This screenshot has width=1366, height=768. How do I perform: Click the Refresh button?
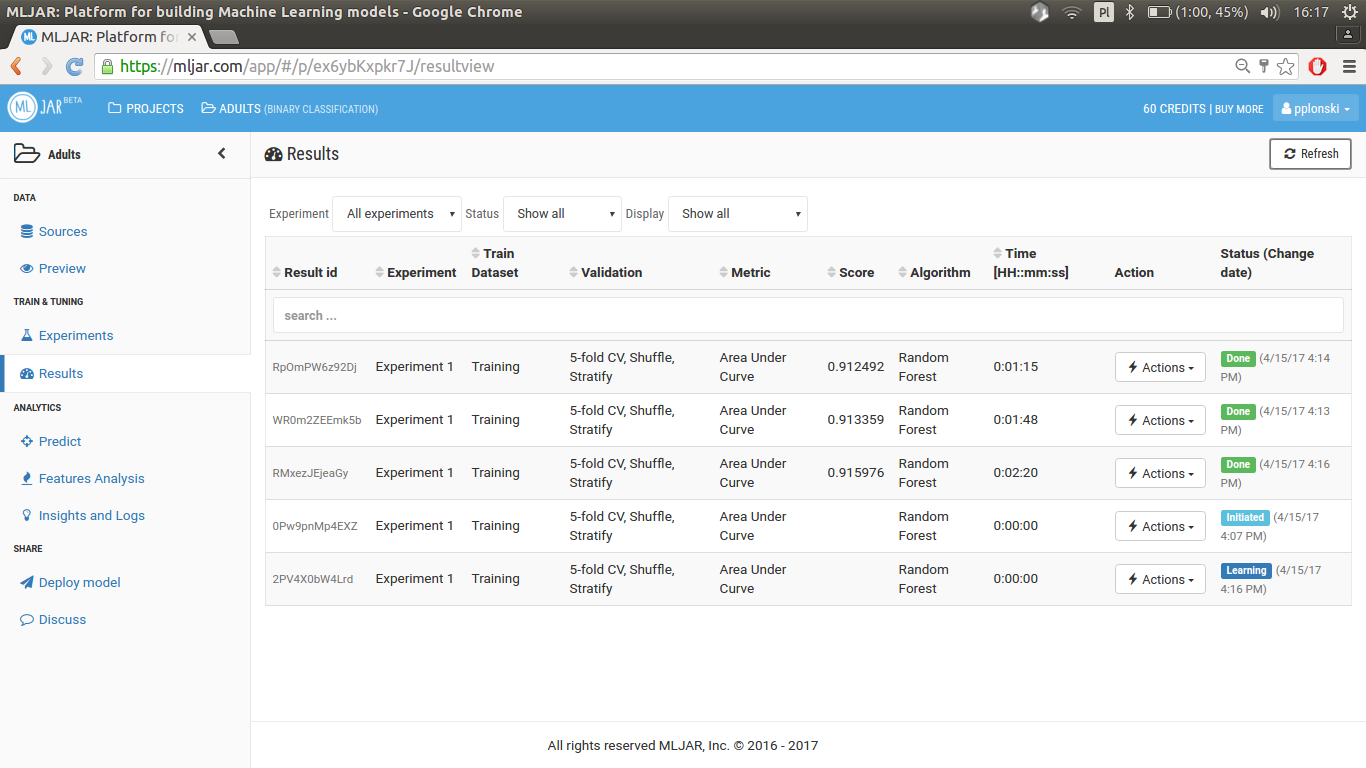(x=1311, y=154)
